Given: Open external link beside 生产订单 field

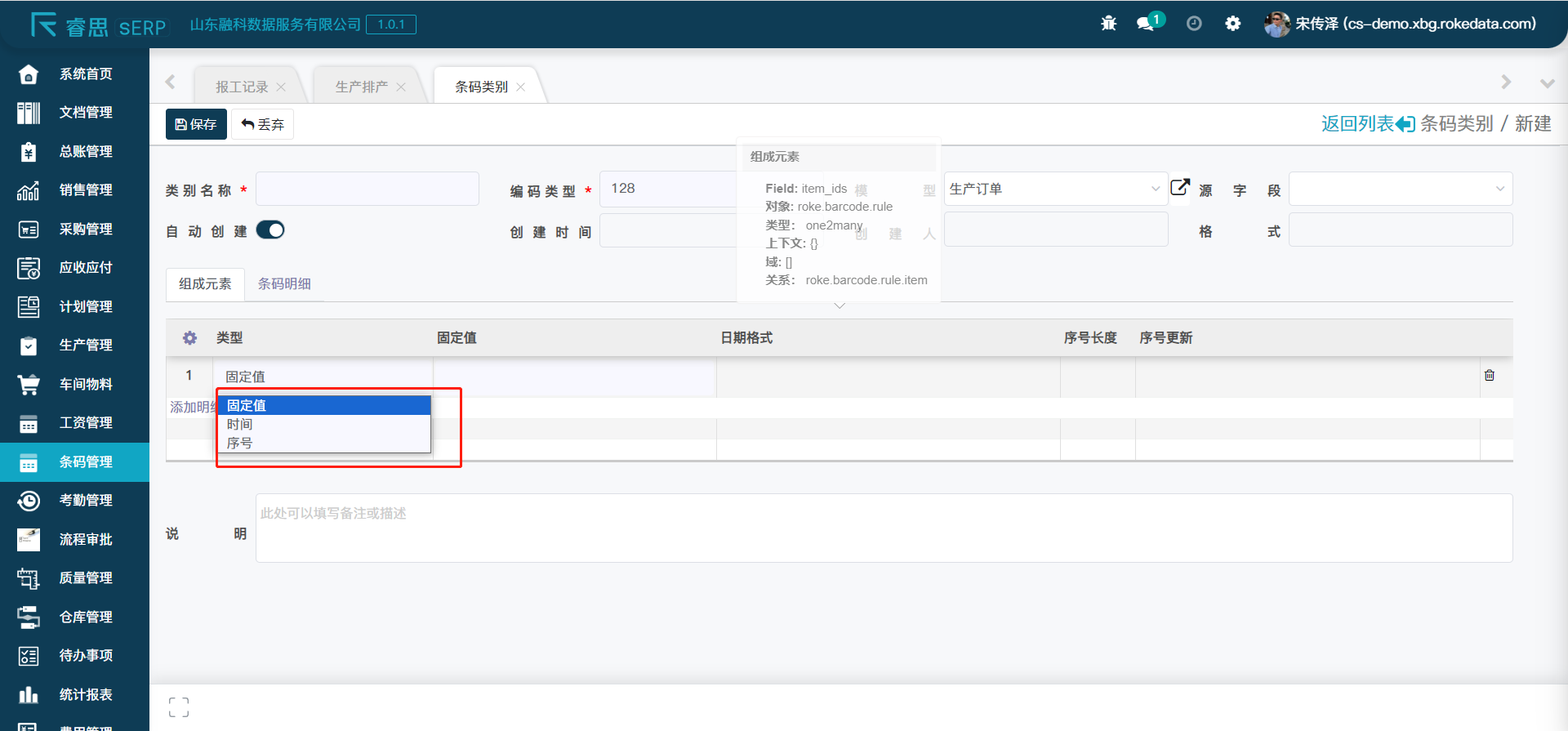Looking at the screenshot, I should click(1180, 188).
